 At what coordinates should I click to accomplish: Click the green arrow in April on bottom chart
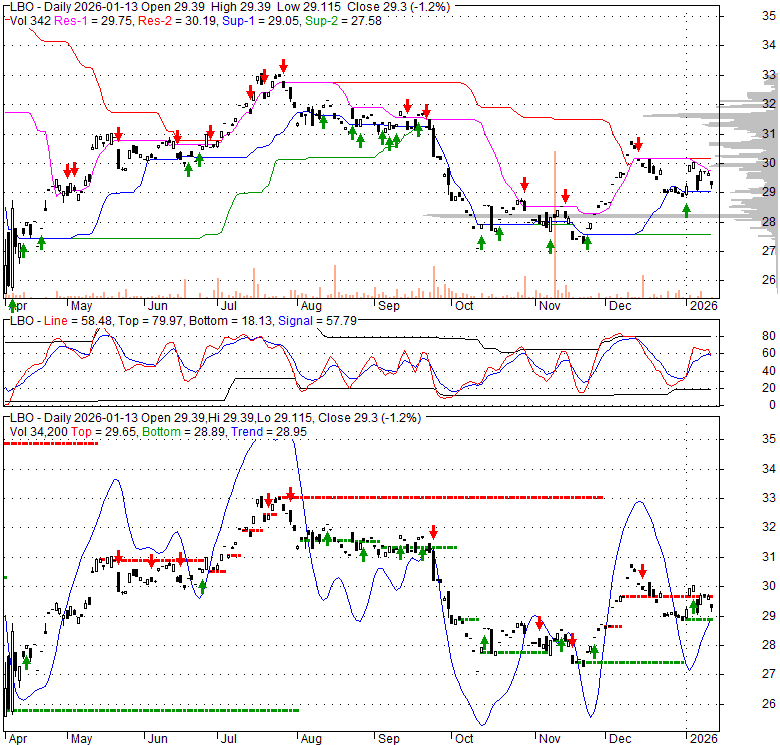(x=26, y=661)
